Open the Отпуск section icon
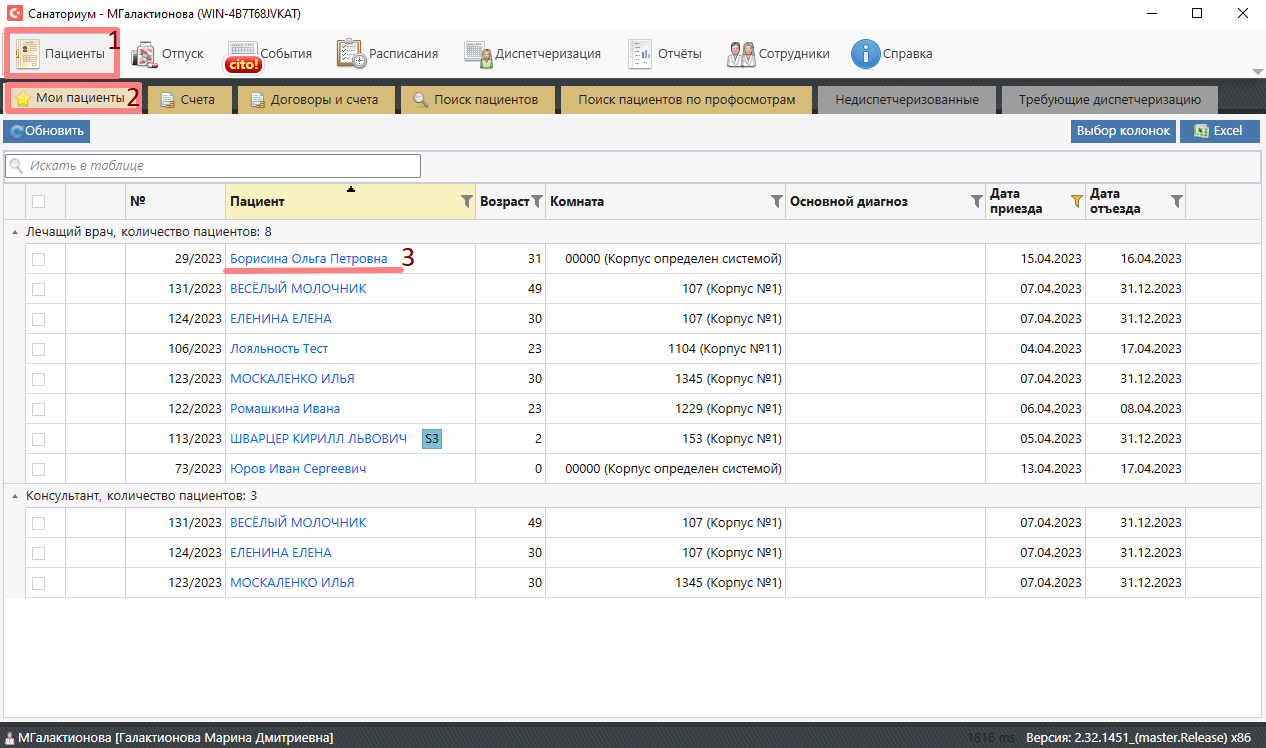Screen dimensions: 1266x748 tap(145, 54)
